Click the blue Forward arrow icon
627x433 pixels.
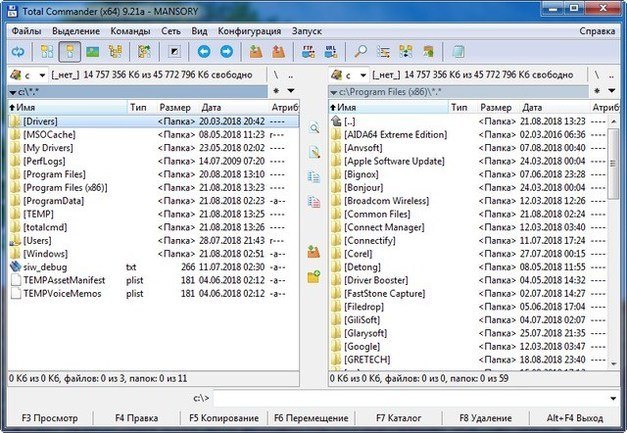(226, 50)
